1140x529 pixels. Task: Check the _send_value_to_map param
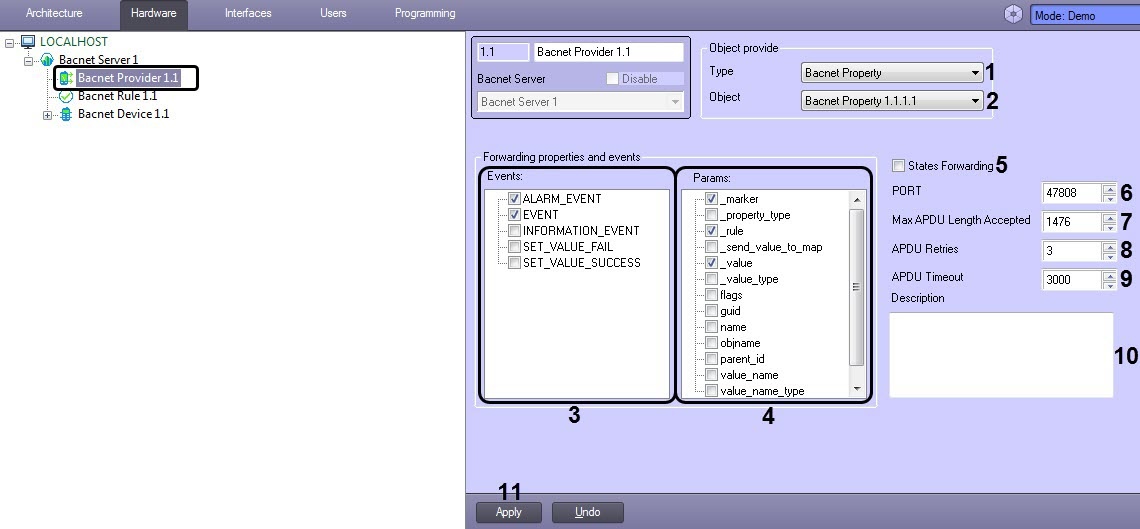pos(711,247)
